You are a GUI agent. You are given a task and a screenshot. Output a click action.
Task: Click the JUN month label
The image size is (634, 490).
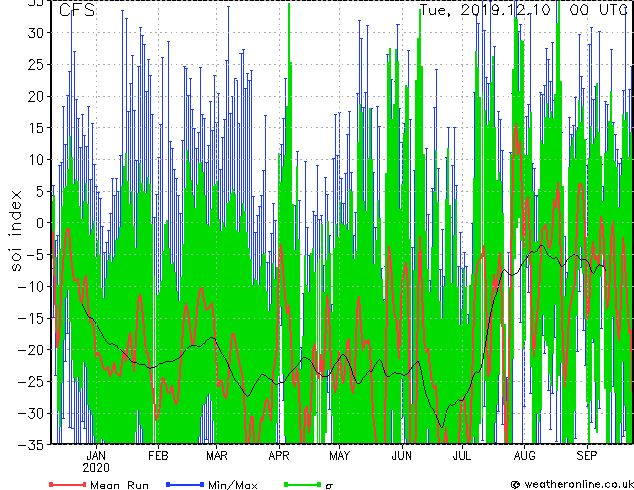(402, 456)
